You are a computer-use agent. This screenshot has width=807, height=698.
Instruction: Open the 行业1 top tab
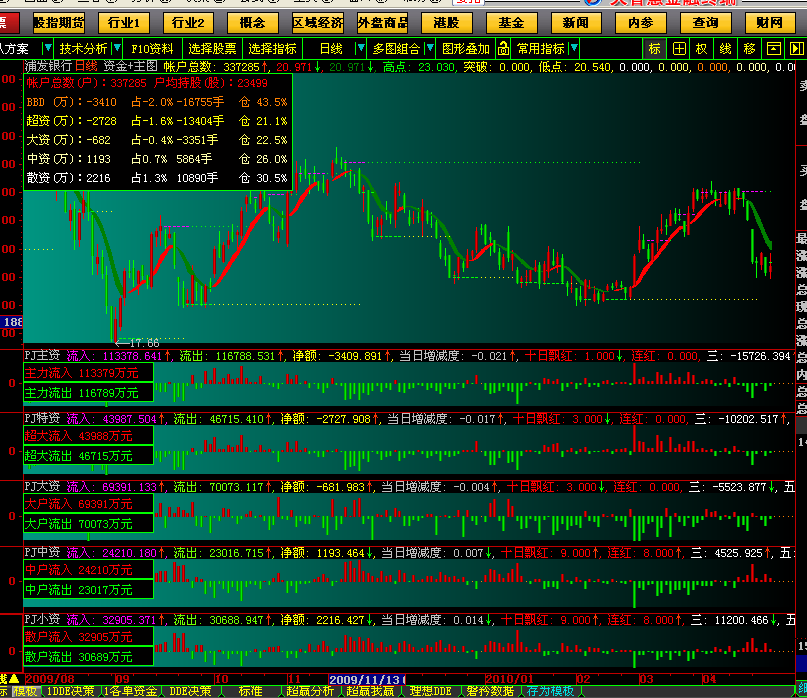click(x=124, y=23)
